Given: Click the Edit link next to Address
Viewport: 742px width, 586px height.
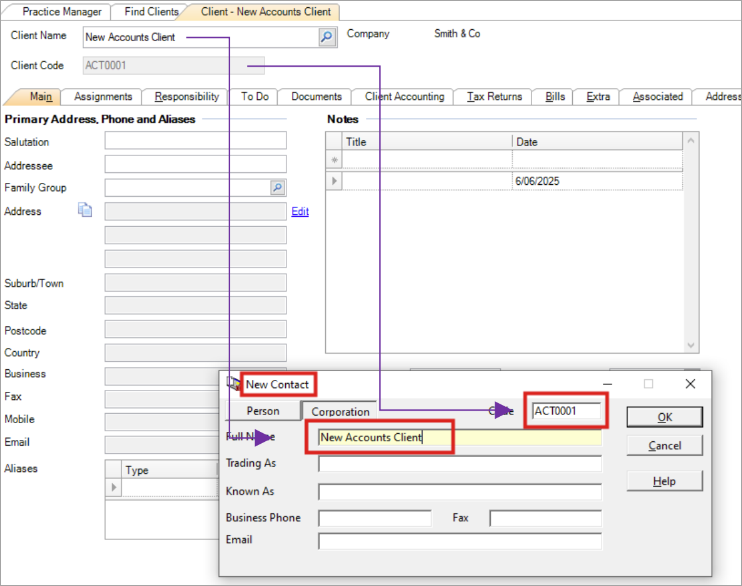Looking at the screenshot, I should tap(300, 212).
